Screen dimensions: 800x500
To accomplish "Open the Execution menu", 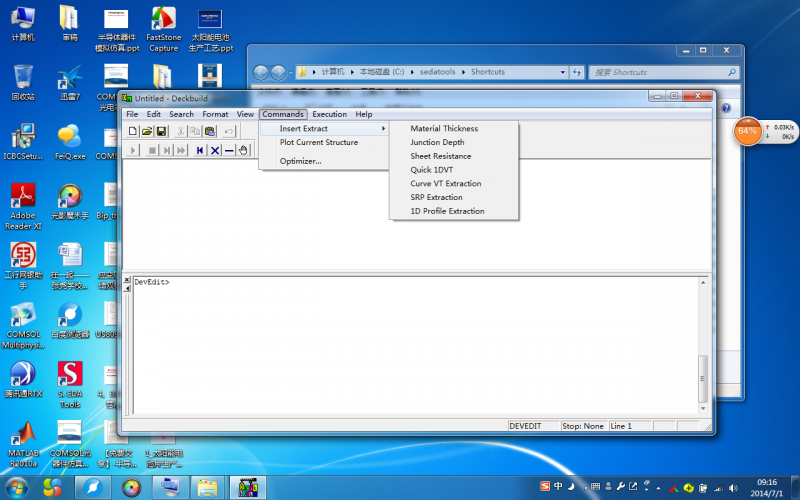I will pyautogui.click(x=329, y=114).
